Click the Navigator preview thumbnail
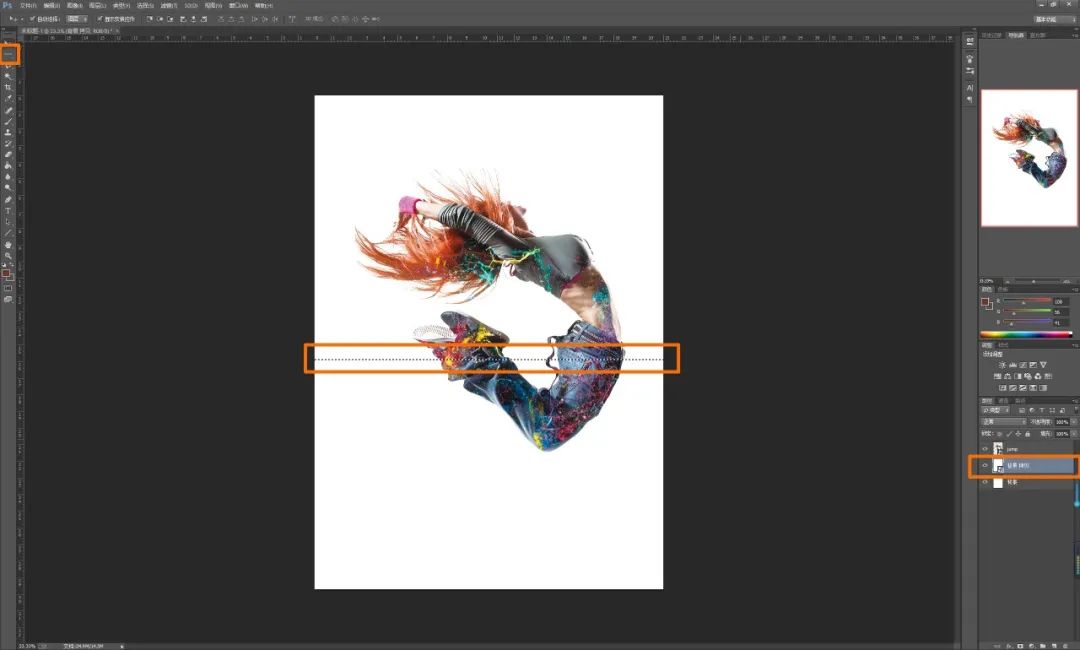 point(1029,158)
